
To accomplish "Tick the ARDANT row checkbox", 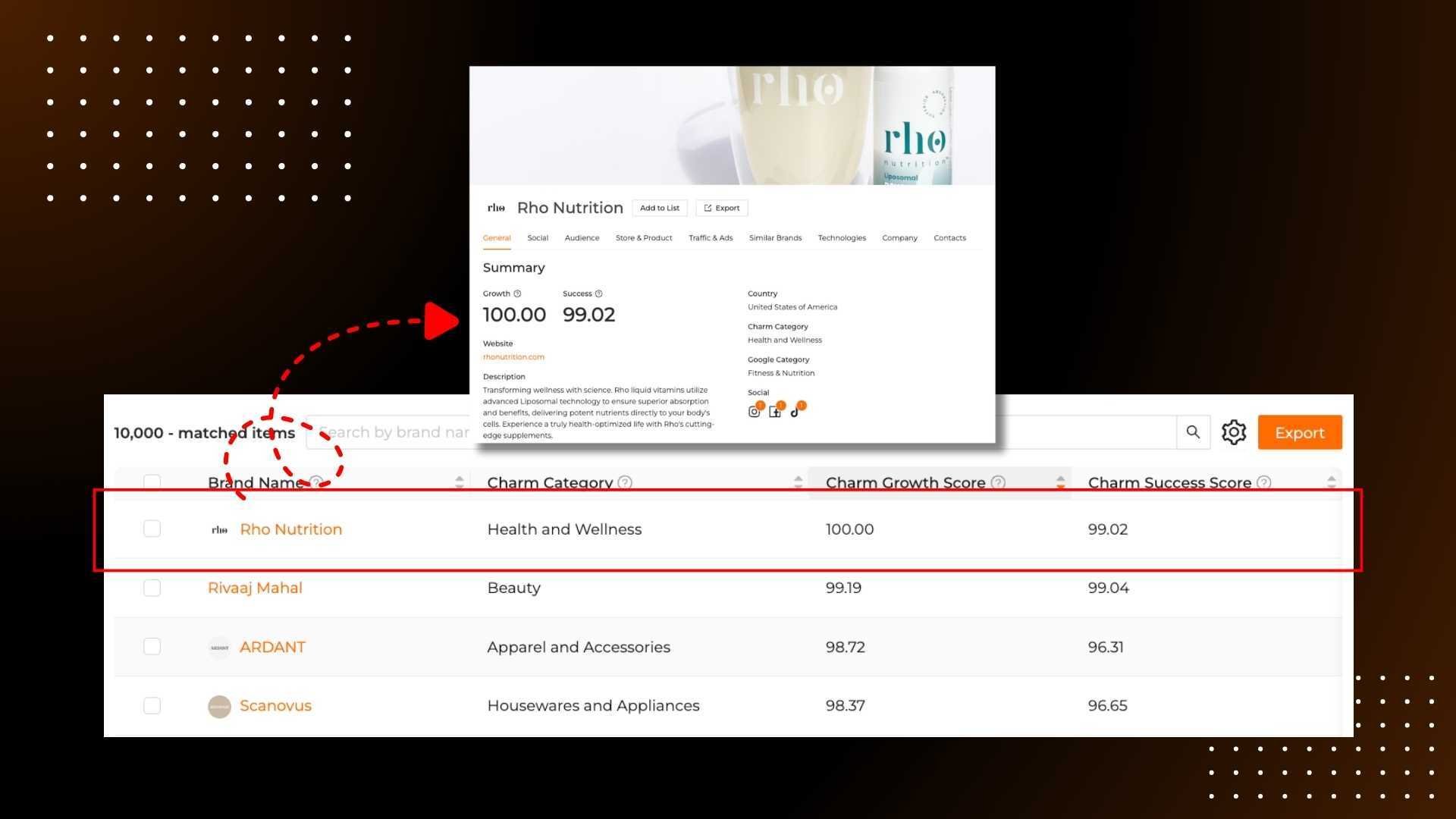I will pyautogui.click(x=152, y=646).
